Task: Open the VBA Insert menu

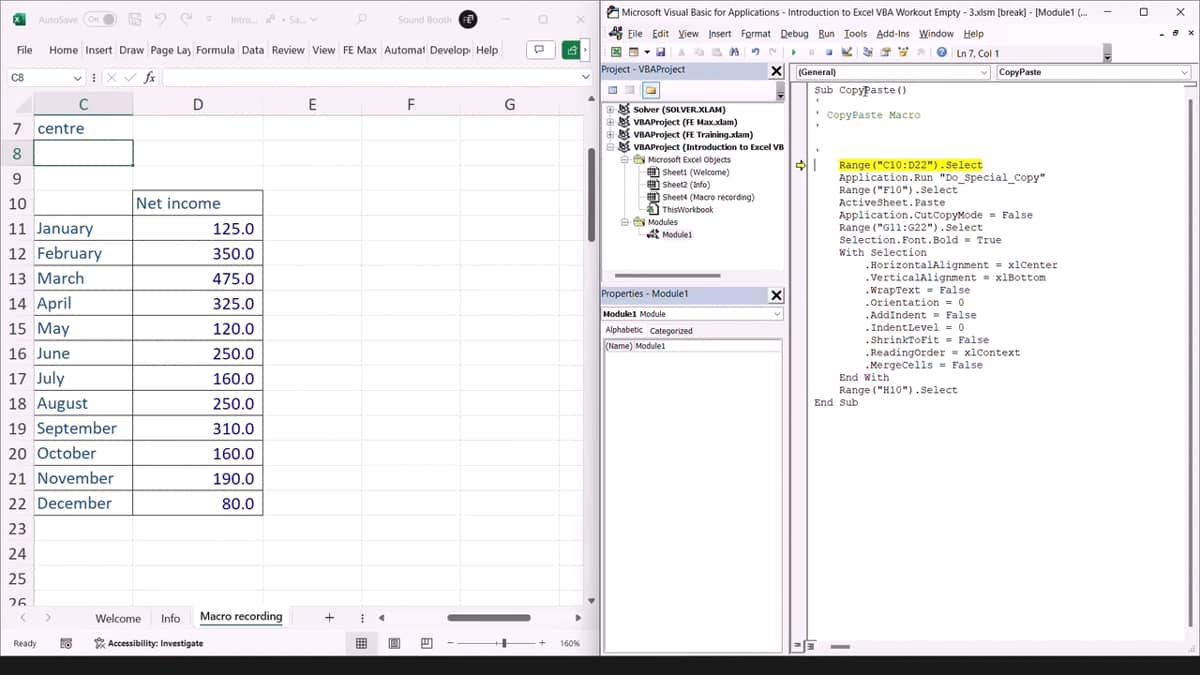Action: tap(720, 33)
